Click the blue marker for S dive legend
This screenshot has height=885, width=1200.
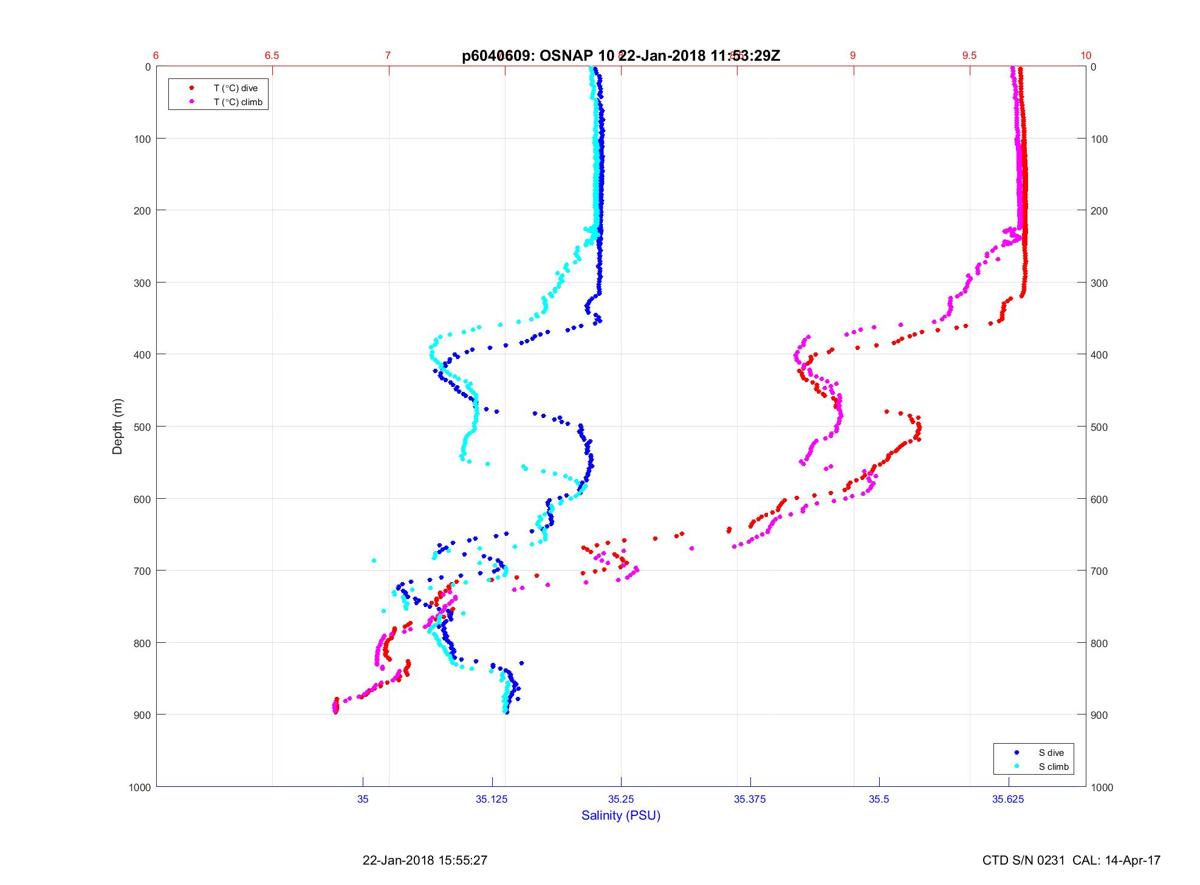coord(1016,752)
